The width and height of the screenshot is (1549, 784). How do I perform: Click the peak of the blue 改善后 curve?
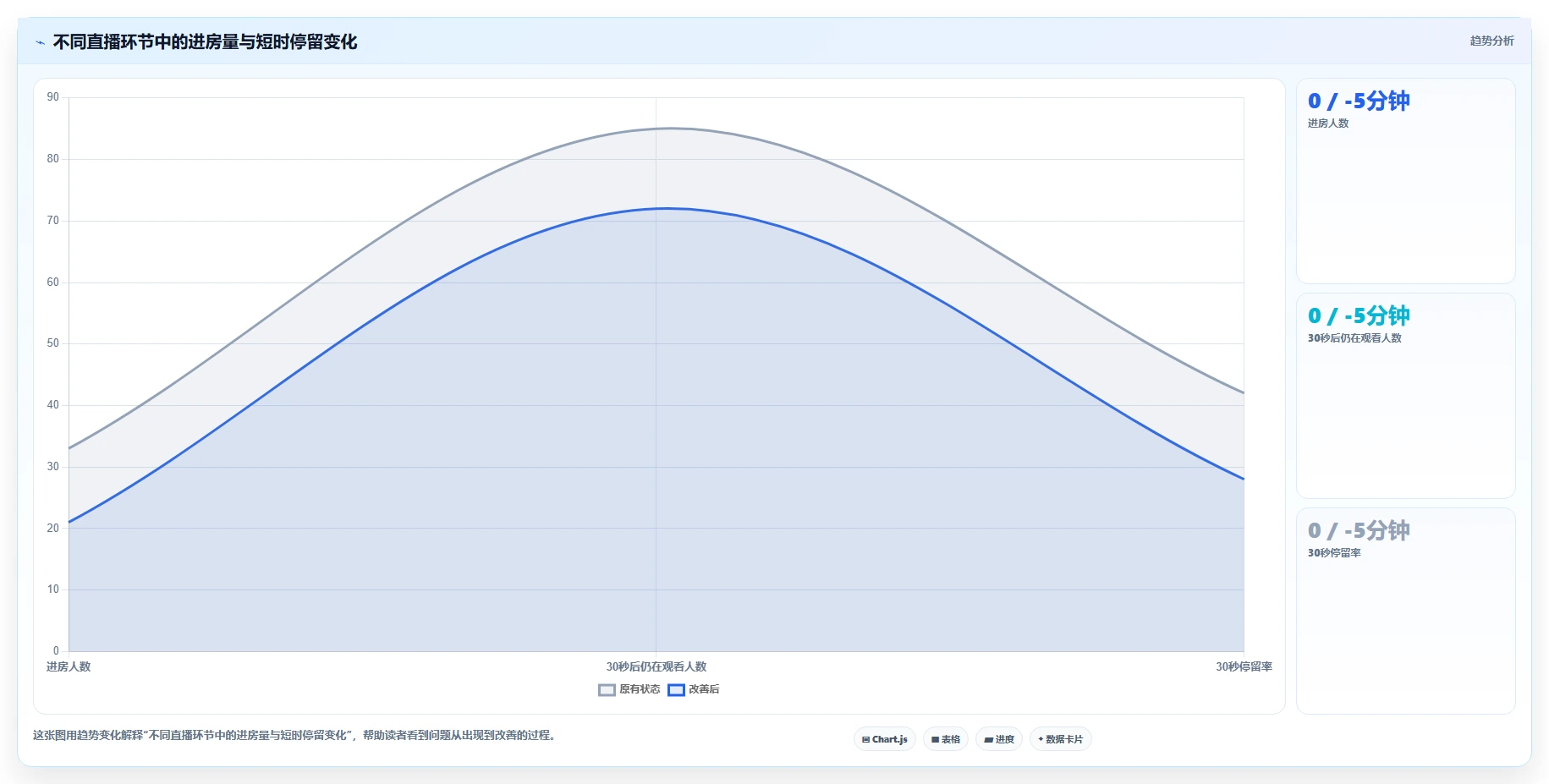667,208
